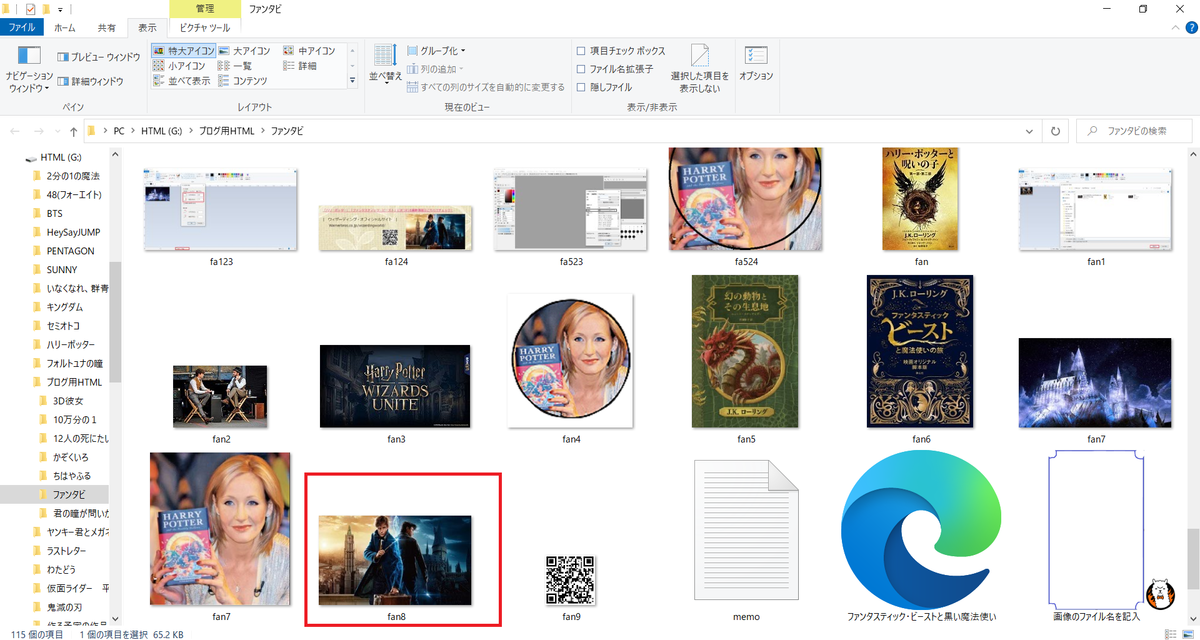Select List (一覧) layout
This screenshot has width=1200, height=640.
click(235, 65)
